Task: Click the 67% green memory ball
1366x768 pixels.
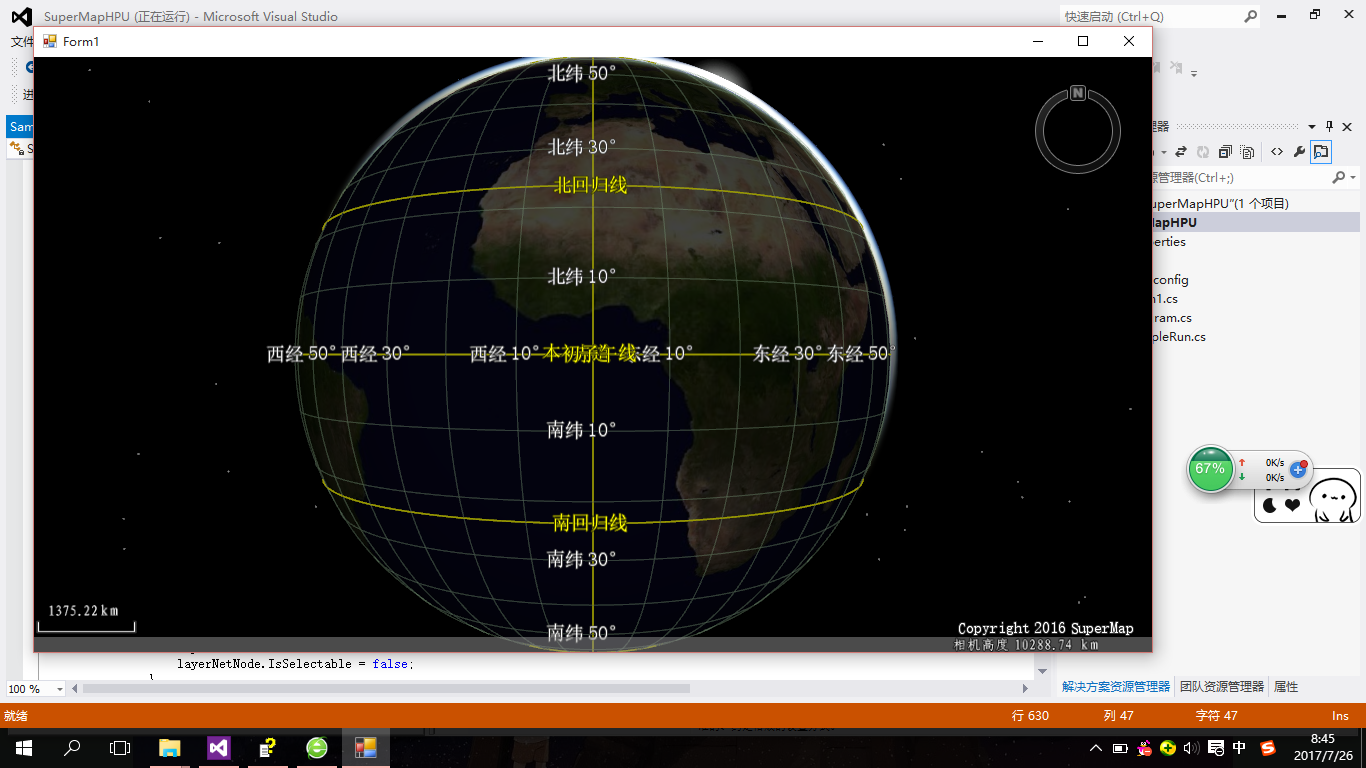Action: pos(1210,469)
